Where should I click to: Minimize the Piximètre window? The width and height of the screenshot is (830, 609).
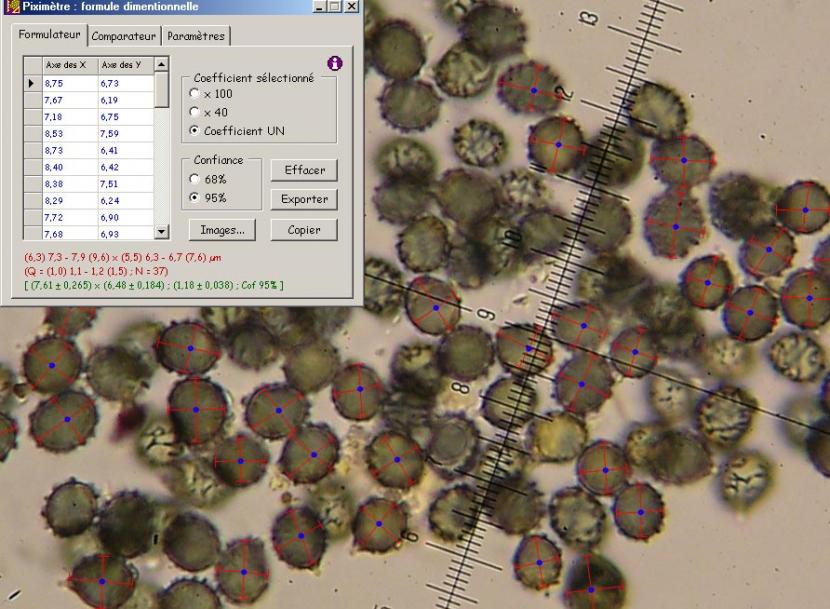[319, 7]
